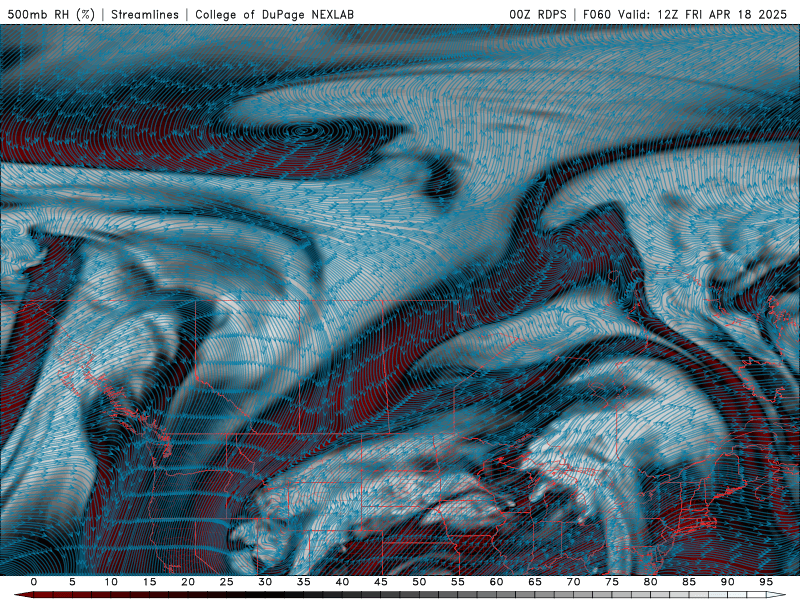The image size is (800, 600).
Task: Click the "20" label on the color scale
Action: [x=188, y=582]
